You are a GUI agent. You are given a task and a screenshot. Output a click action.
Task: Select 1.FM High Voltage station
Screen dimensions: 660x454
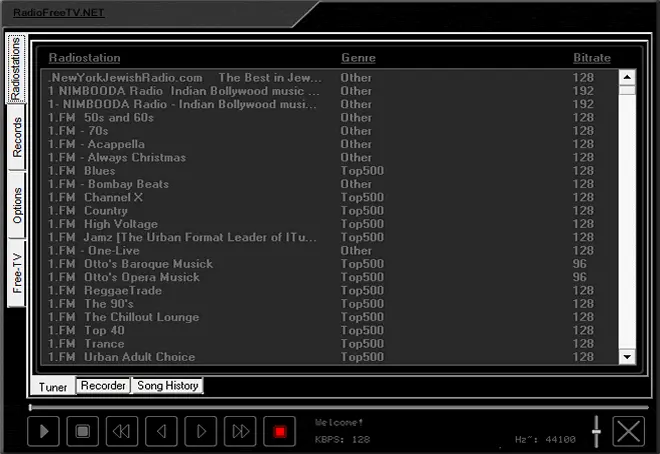tap(330, 224)
